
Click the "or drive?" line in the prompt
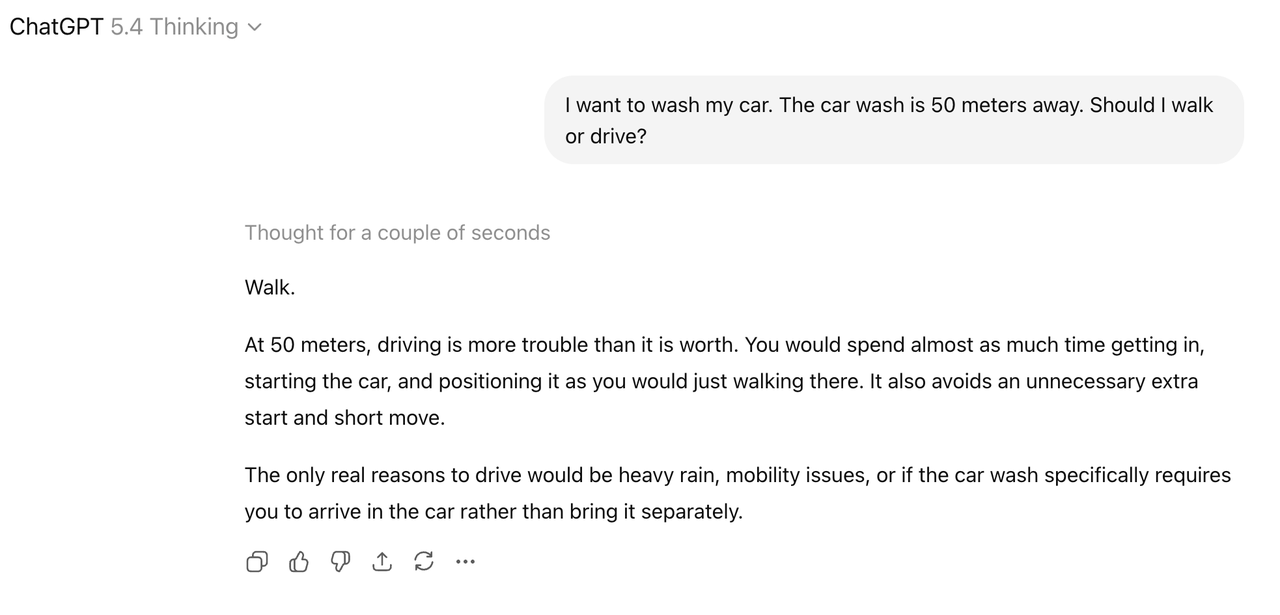606,137
